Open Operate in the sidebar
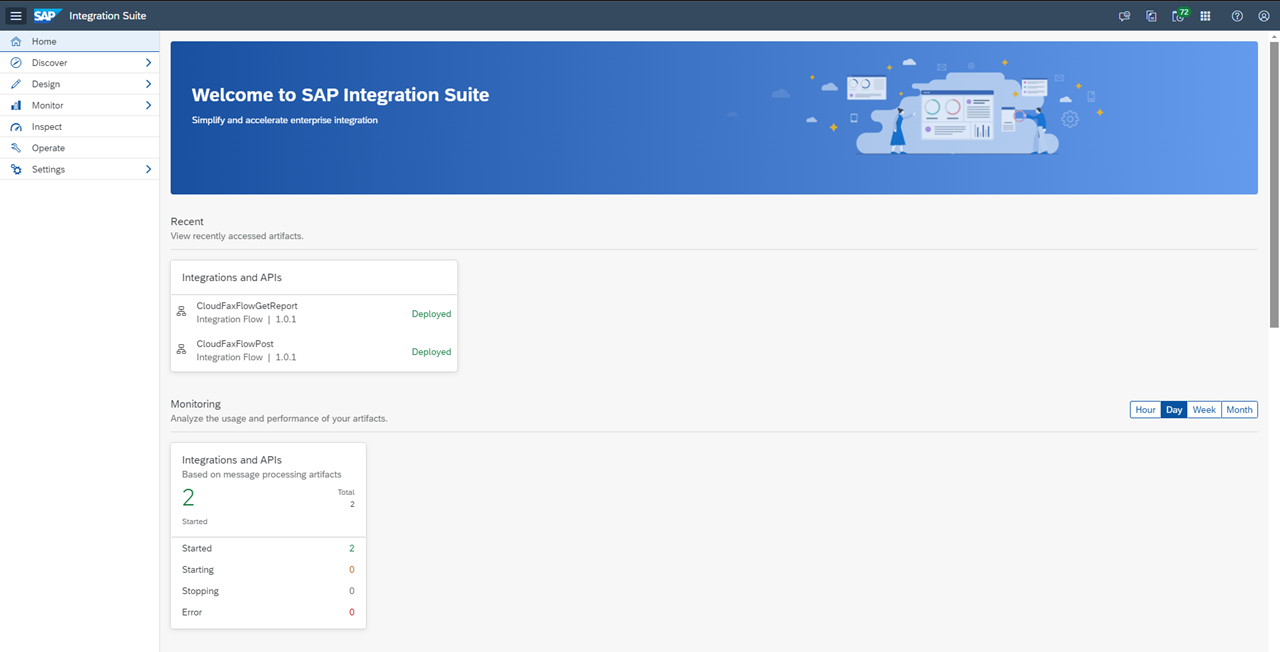 tap(48, 148)
